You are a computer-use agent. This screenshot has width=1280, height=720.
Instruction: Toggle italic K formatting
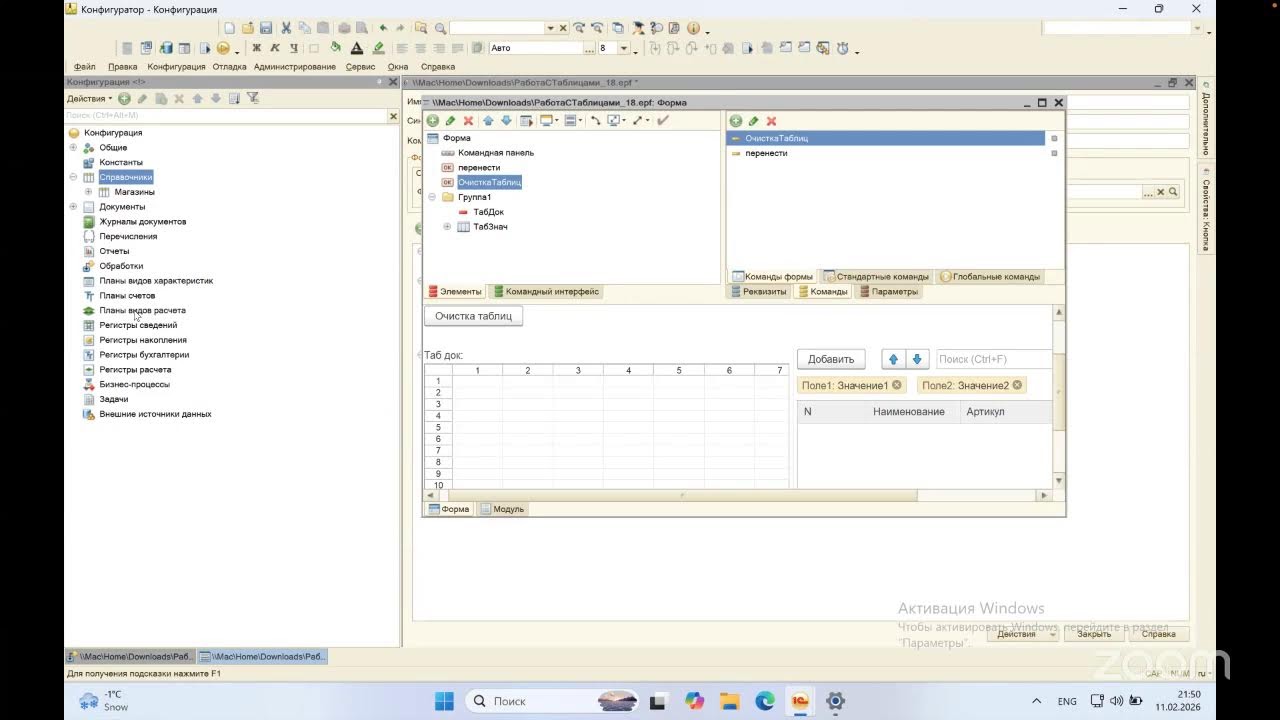pyautogui.click(x=275, y=48)
